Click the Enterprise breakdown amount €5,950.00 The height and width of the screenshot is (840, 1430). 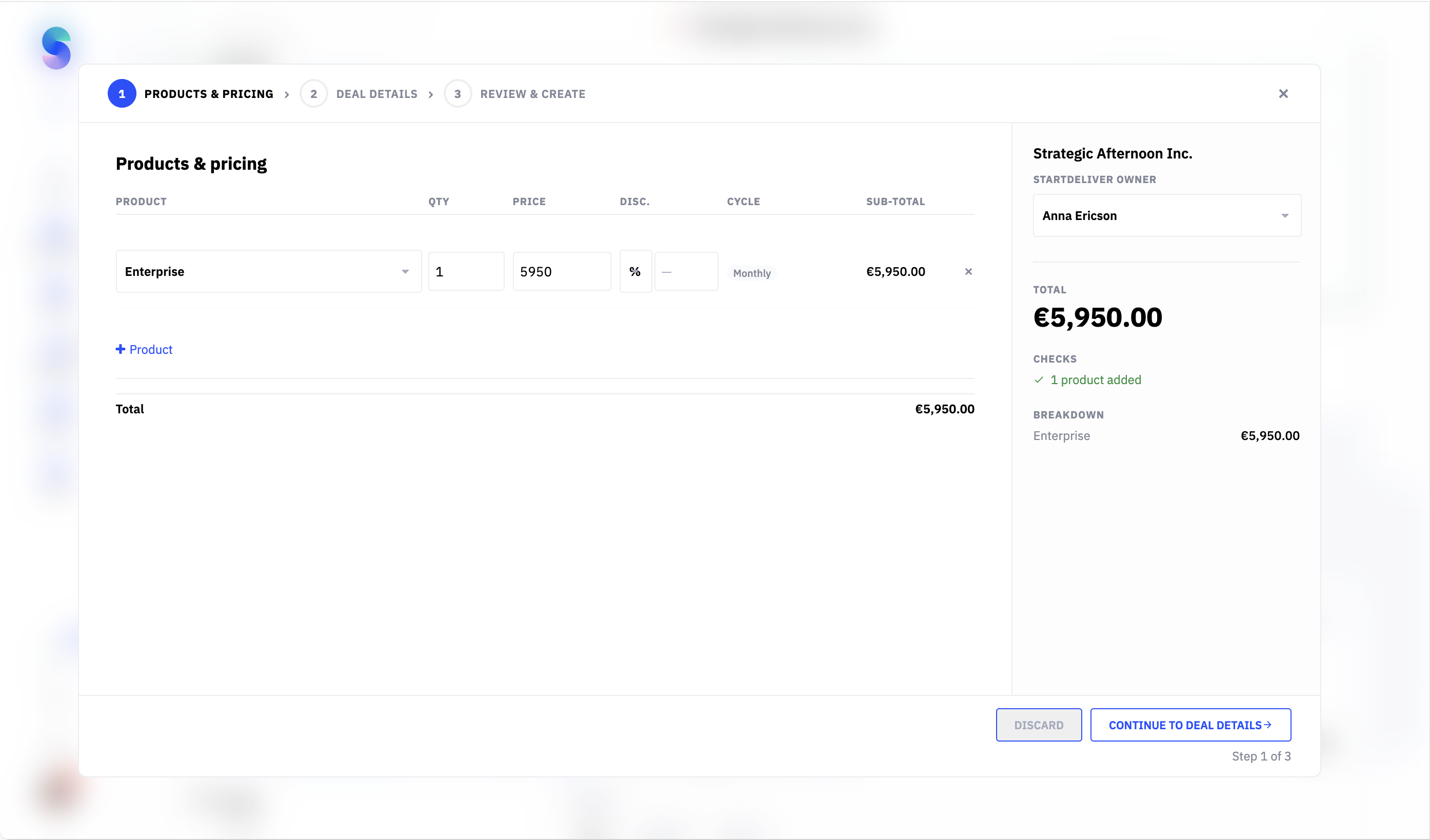1269,435
